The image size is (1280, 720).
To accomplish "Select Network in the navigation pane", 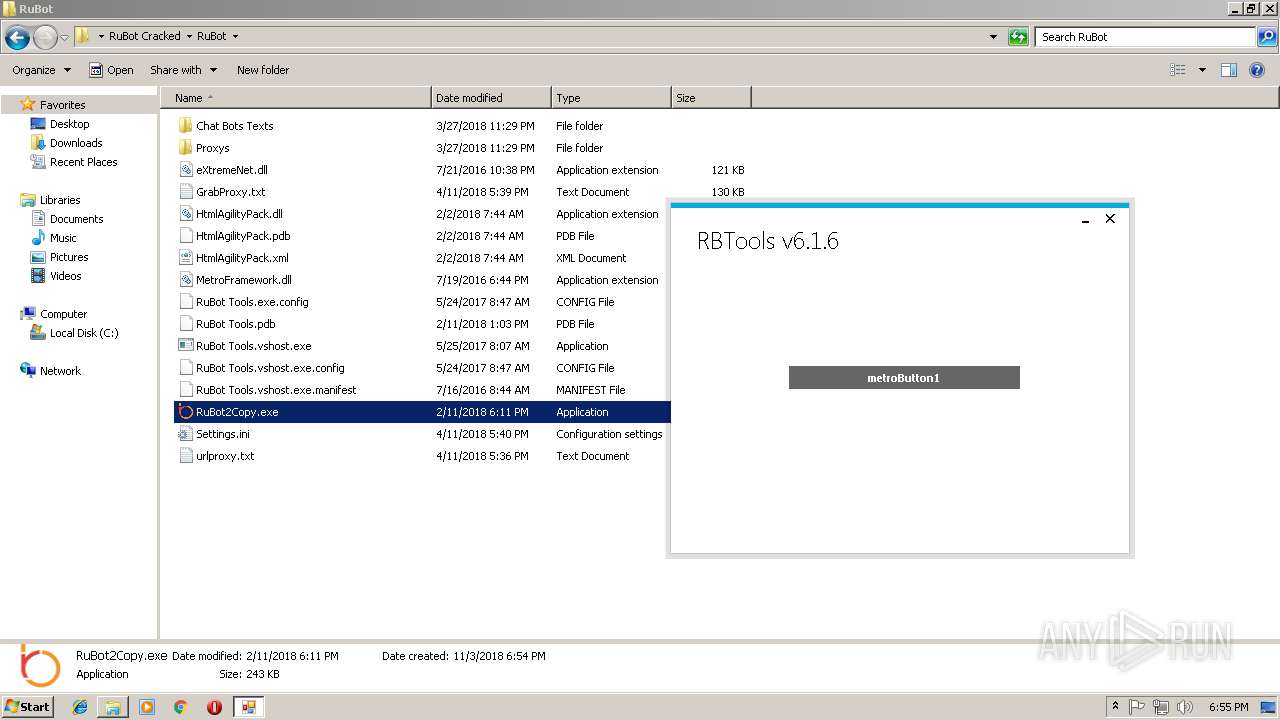I will (60, 371).
